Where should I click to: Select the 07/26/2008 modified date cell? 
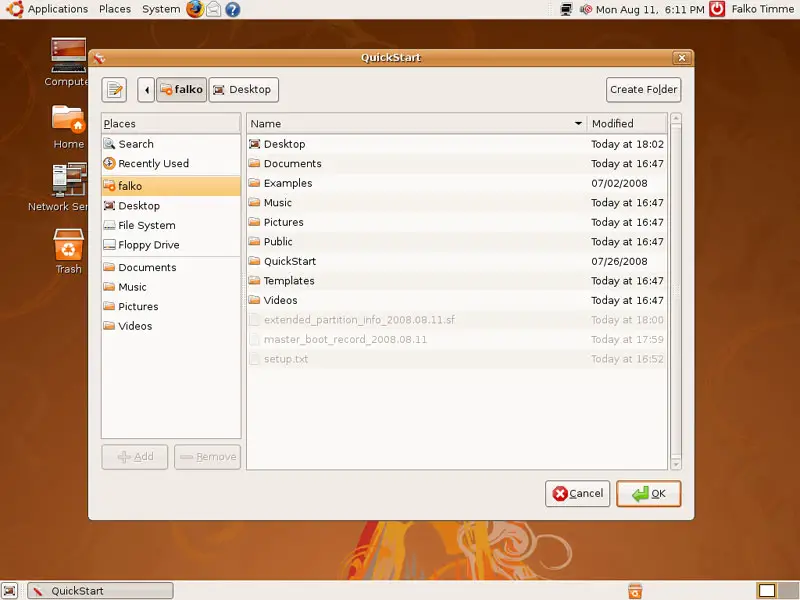point(619,261)
